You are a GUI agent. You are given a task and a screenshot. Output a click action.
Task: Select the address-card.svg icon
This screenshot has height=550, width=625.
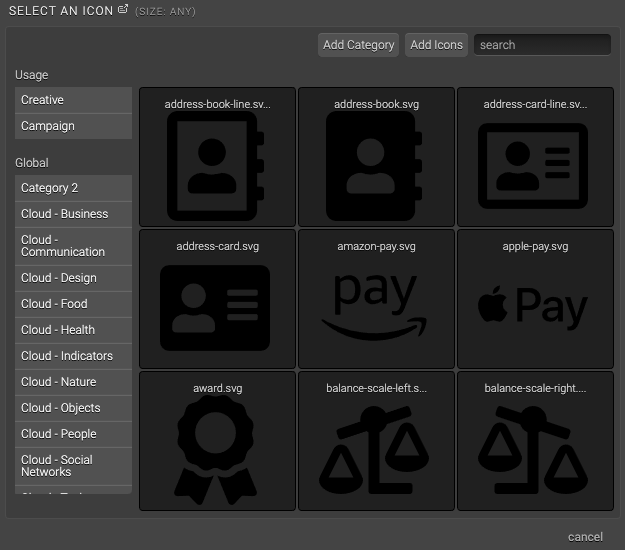point(217,299)
